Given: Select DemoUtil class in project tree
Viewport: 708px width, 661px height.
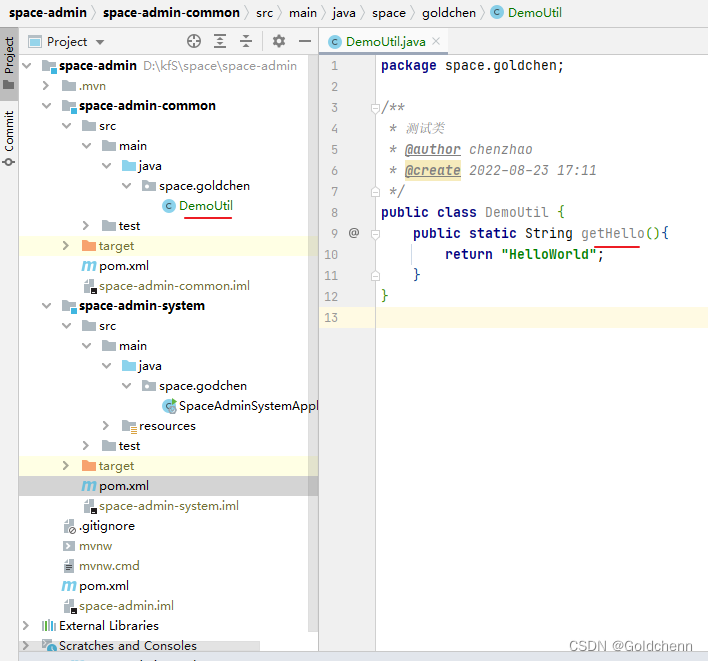Looking at the screenshot, I should click(205, 206).
